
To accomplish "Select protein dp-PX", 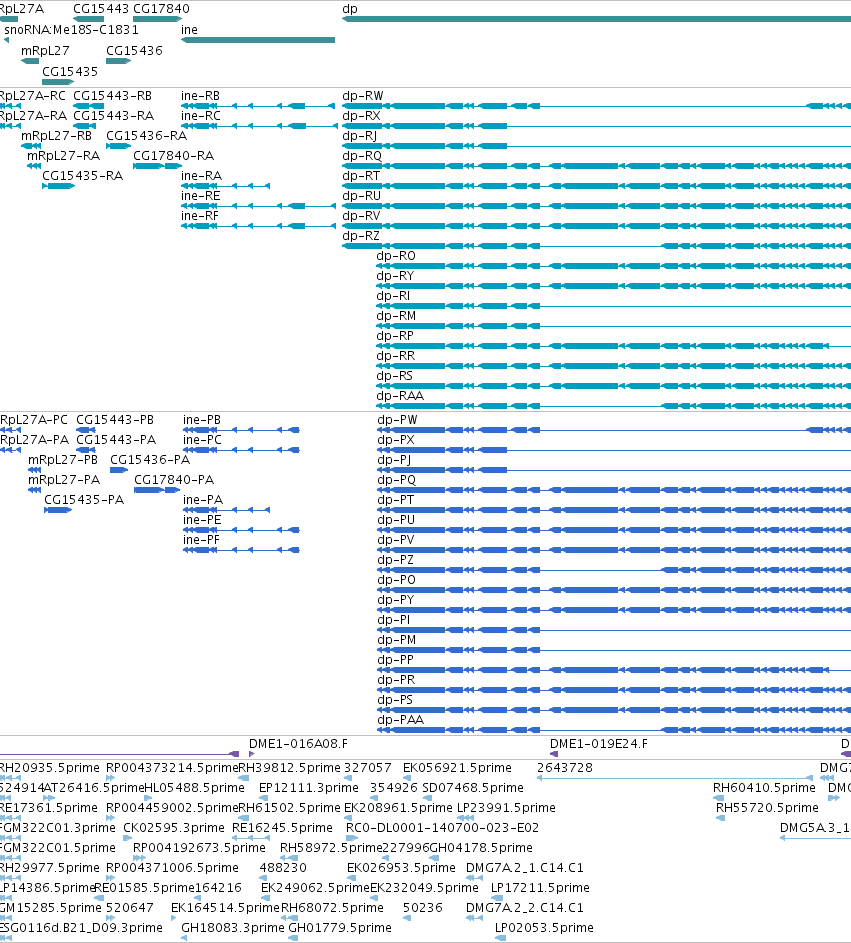I will click(x=614, y=450).
